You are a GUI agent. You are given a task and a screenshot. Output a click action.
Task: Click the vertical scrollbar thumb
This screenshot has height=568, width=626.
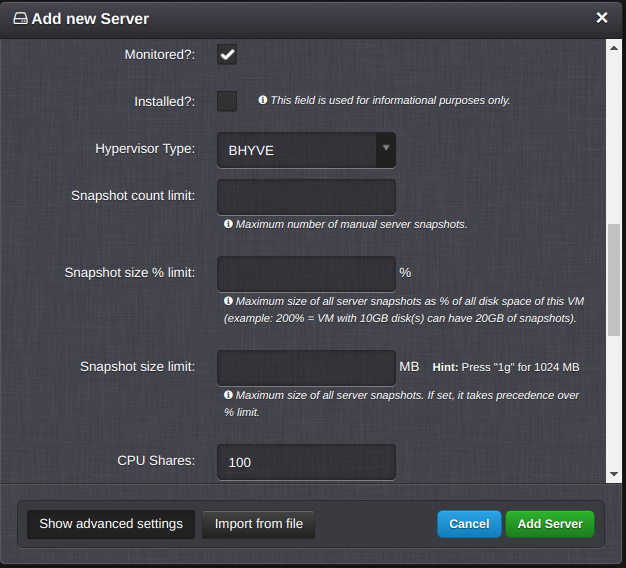pyautogui.click(x=614, y=280)
